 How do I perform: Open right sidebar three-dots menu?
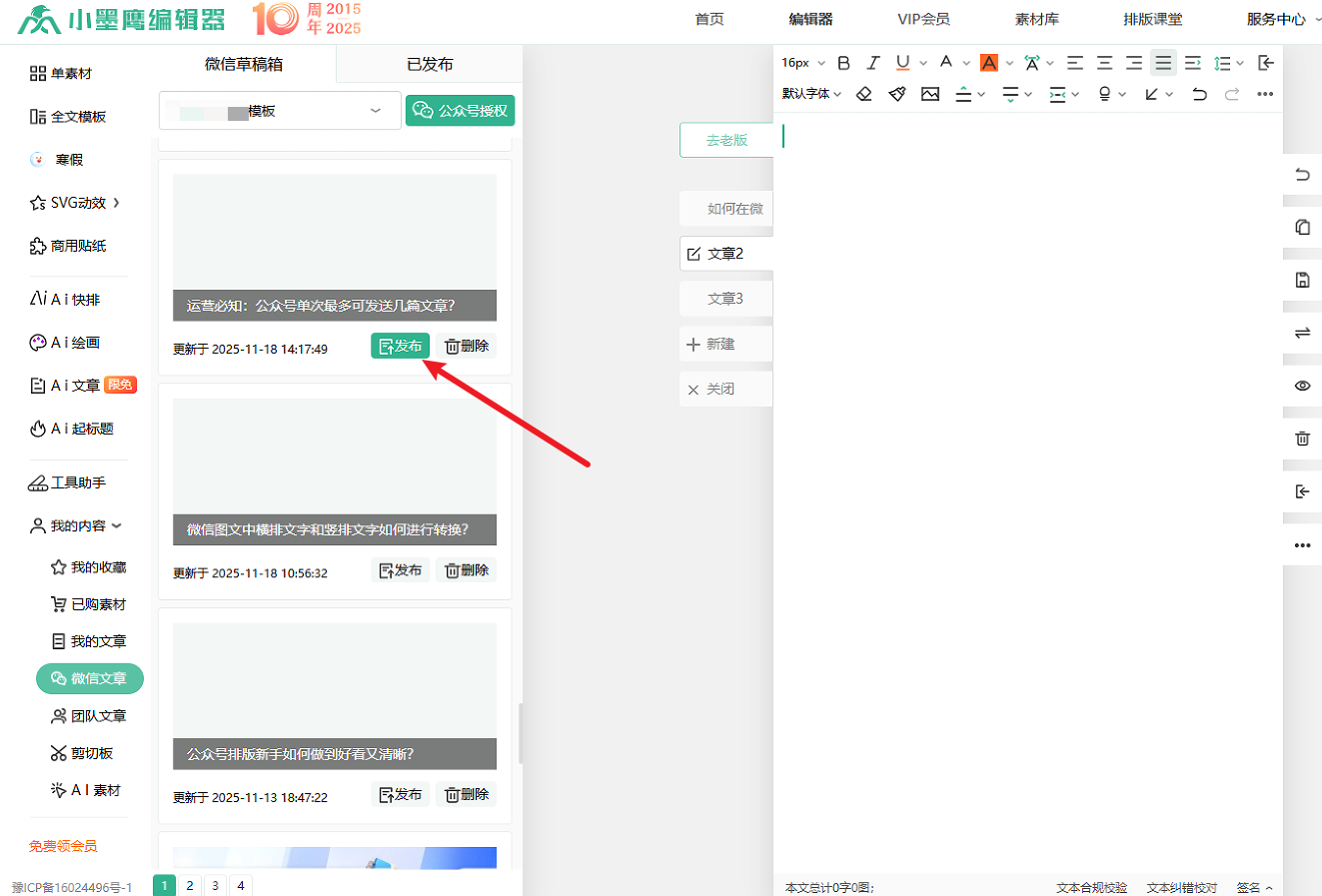click(x=1302, y=545)
